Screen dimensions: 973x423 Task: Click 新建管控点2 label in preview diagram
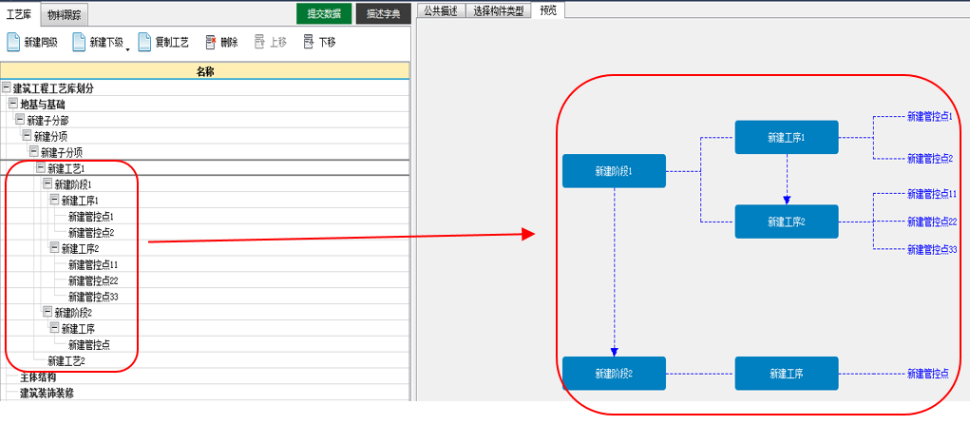(930, 158)
